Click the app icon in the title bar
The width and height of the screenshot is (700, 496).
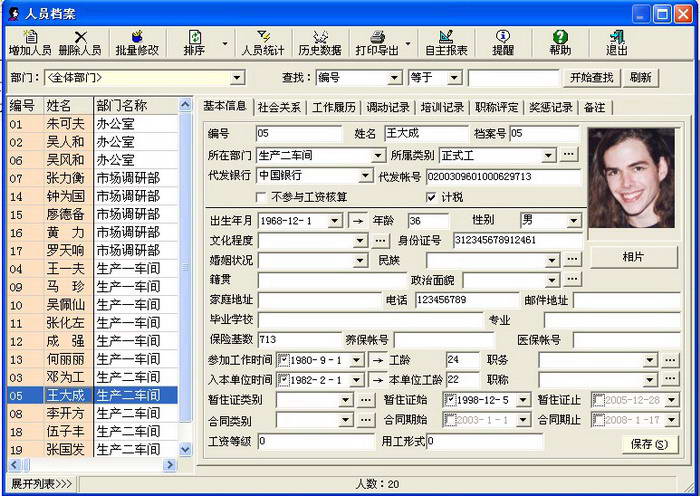(14, 13)
